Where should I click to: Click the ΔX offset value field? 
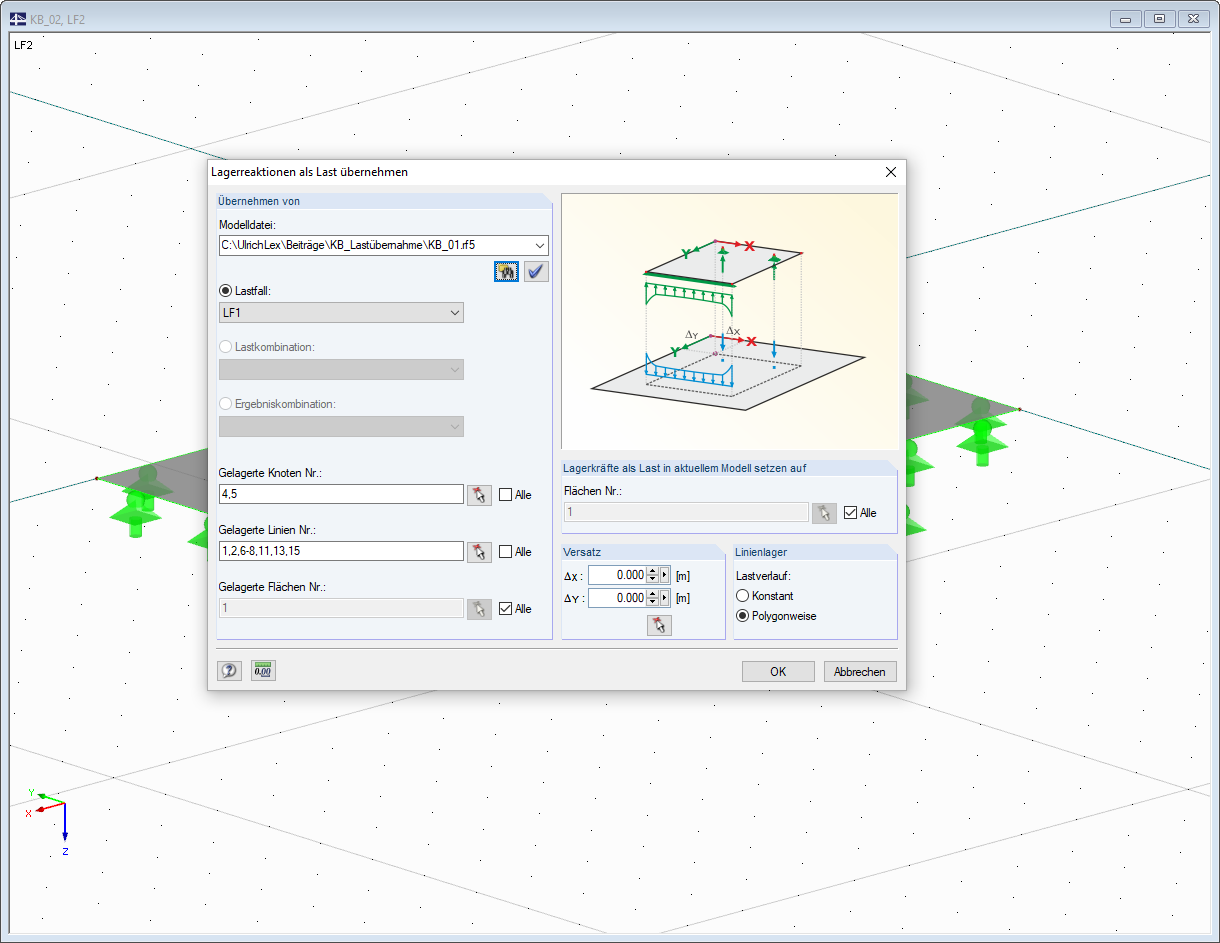[x=617, y=575]
